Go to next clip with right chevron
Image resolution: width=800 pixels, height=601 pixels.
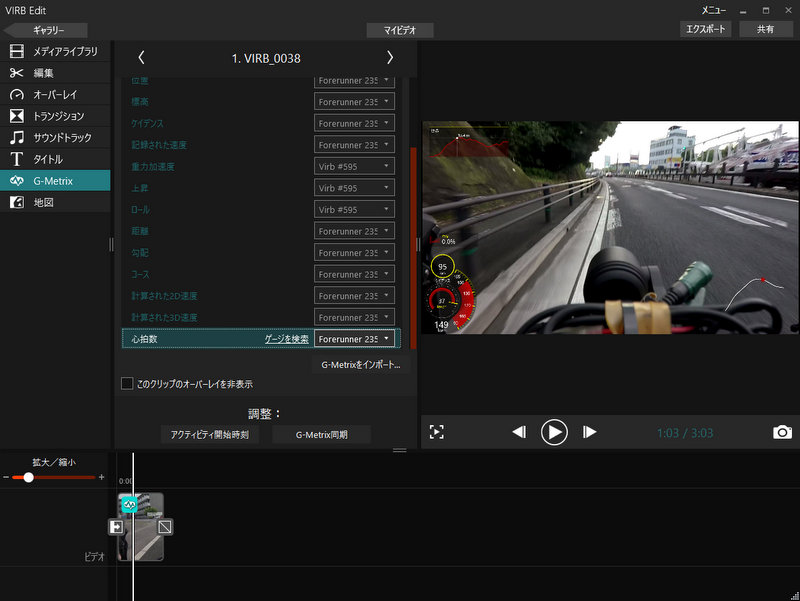390,58
